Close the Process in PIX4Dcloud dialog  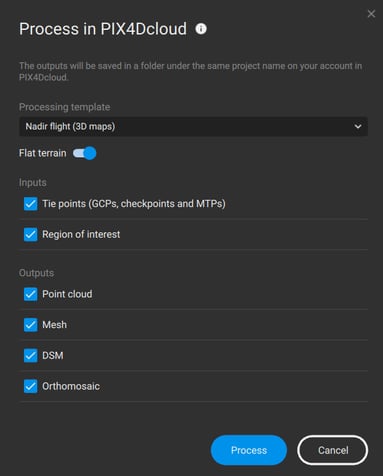point(371,14)
